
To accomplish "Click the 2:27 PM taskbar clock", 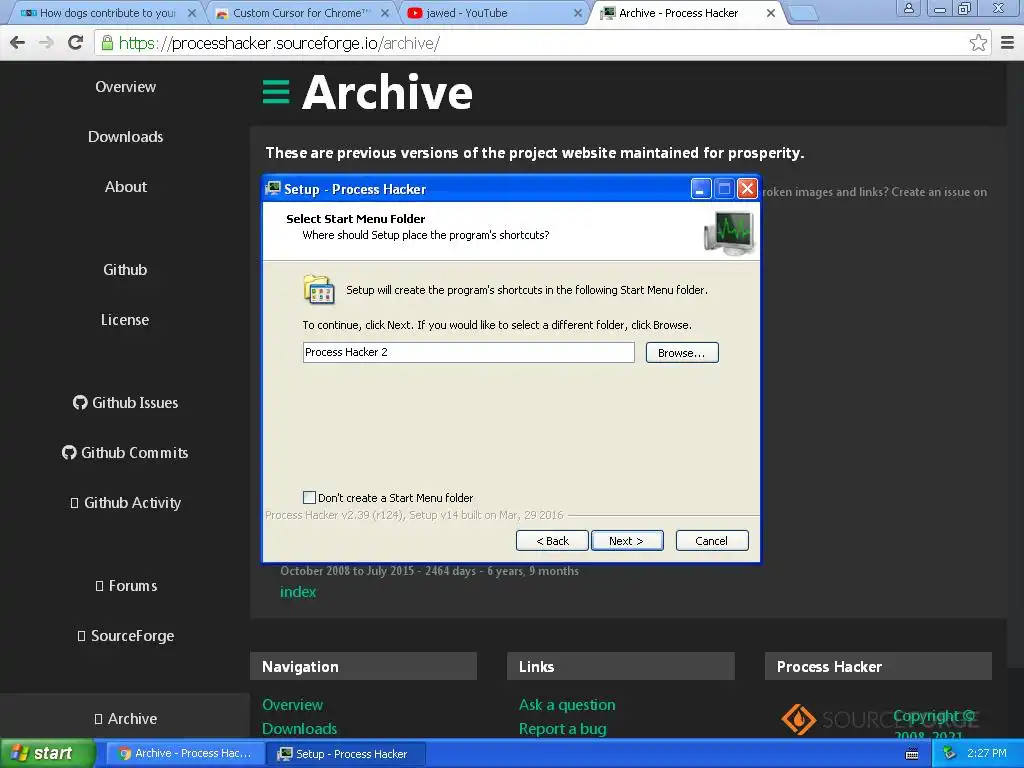I will [x=986, y=754].
